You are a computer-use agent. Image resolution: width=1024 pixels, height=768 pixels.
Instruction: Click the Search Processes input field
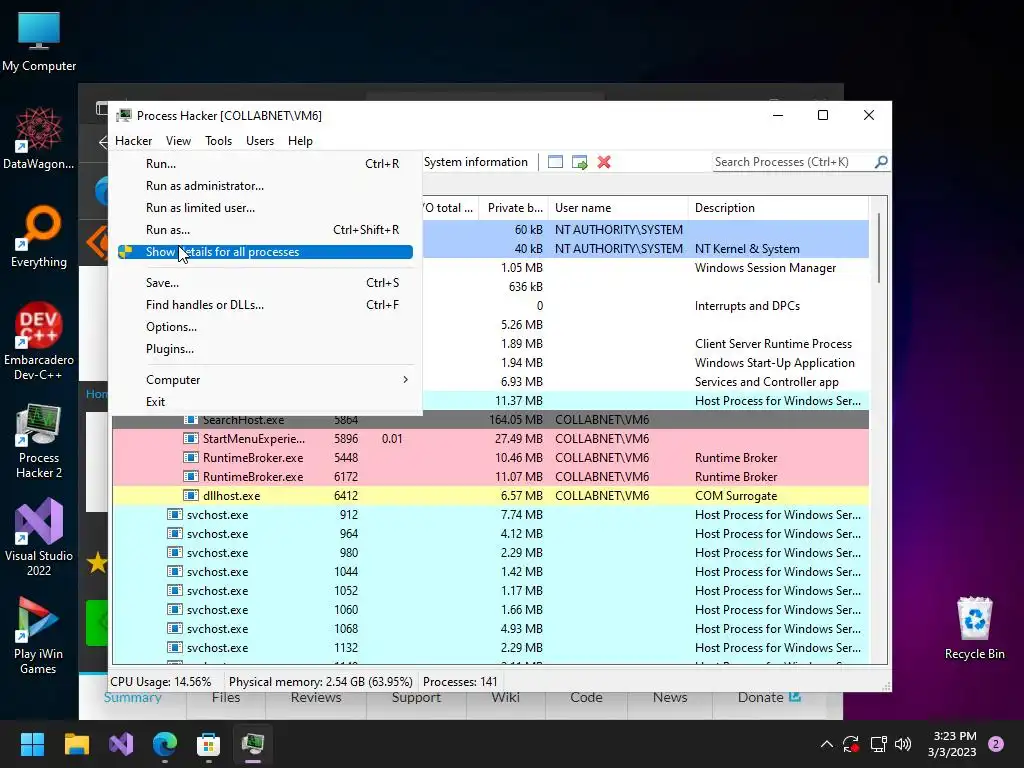(793, 162)
